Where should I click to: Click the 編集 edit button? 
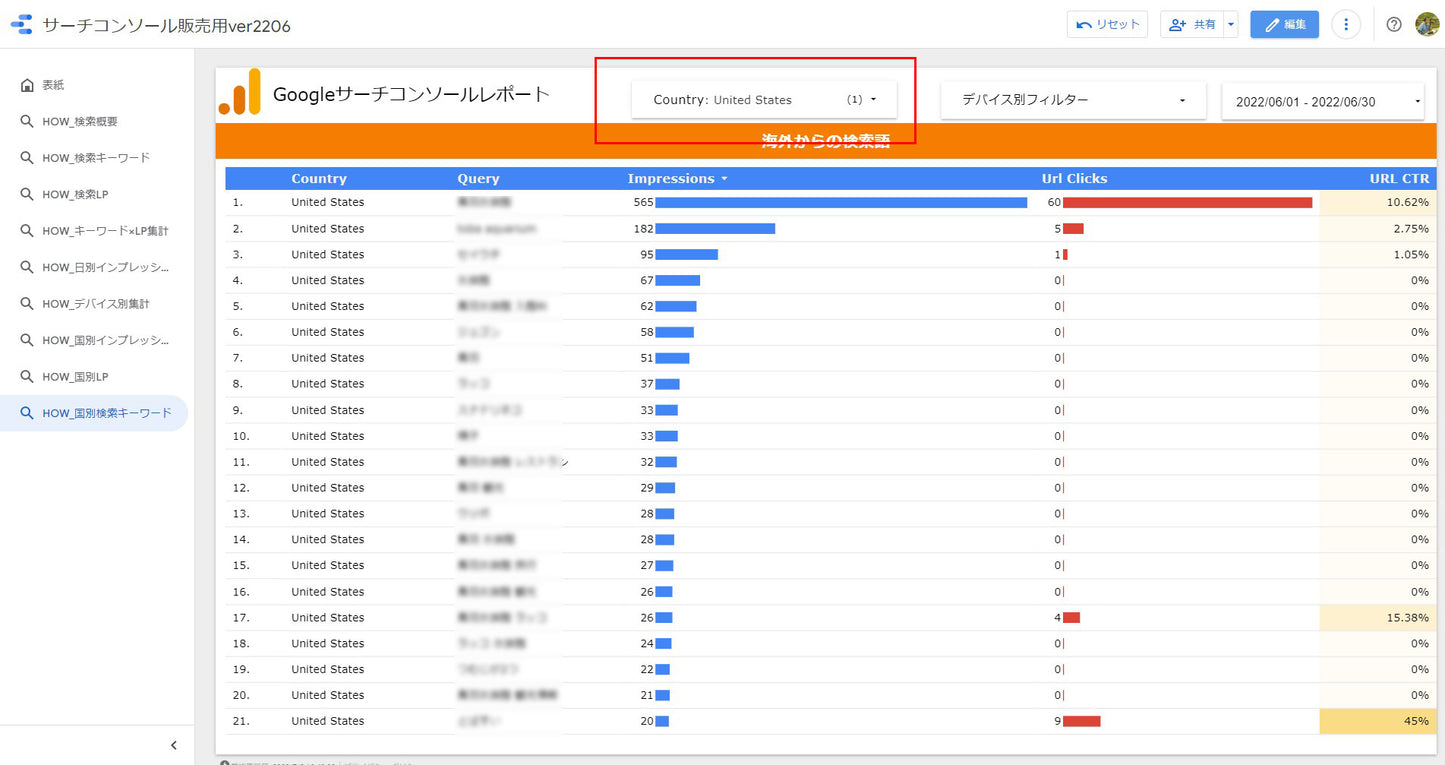(1284, 24)
